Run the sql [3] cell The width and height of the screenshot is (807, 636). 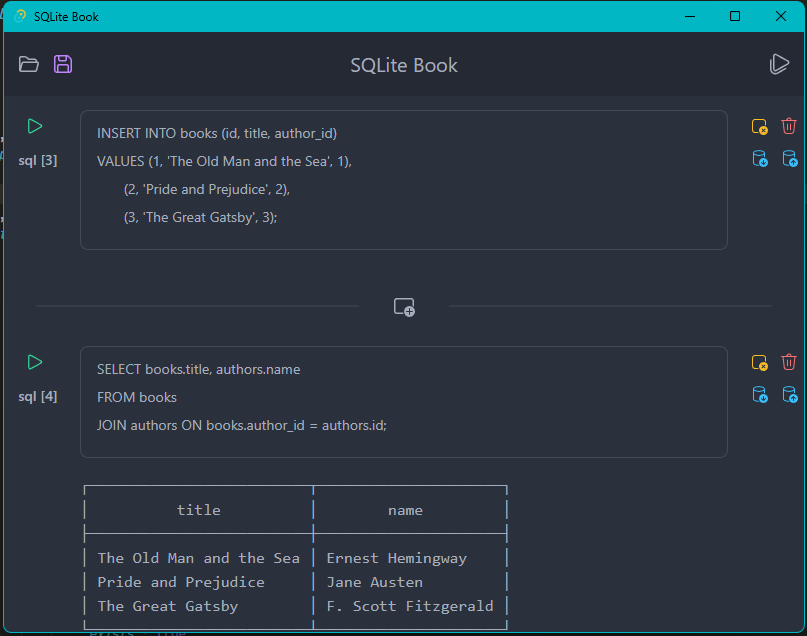click(34, 126)
